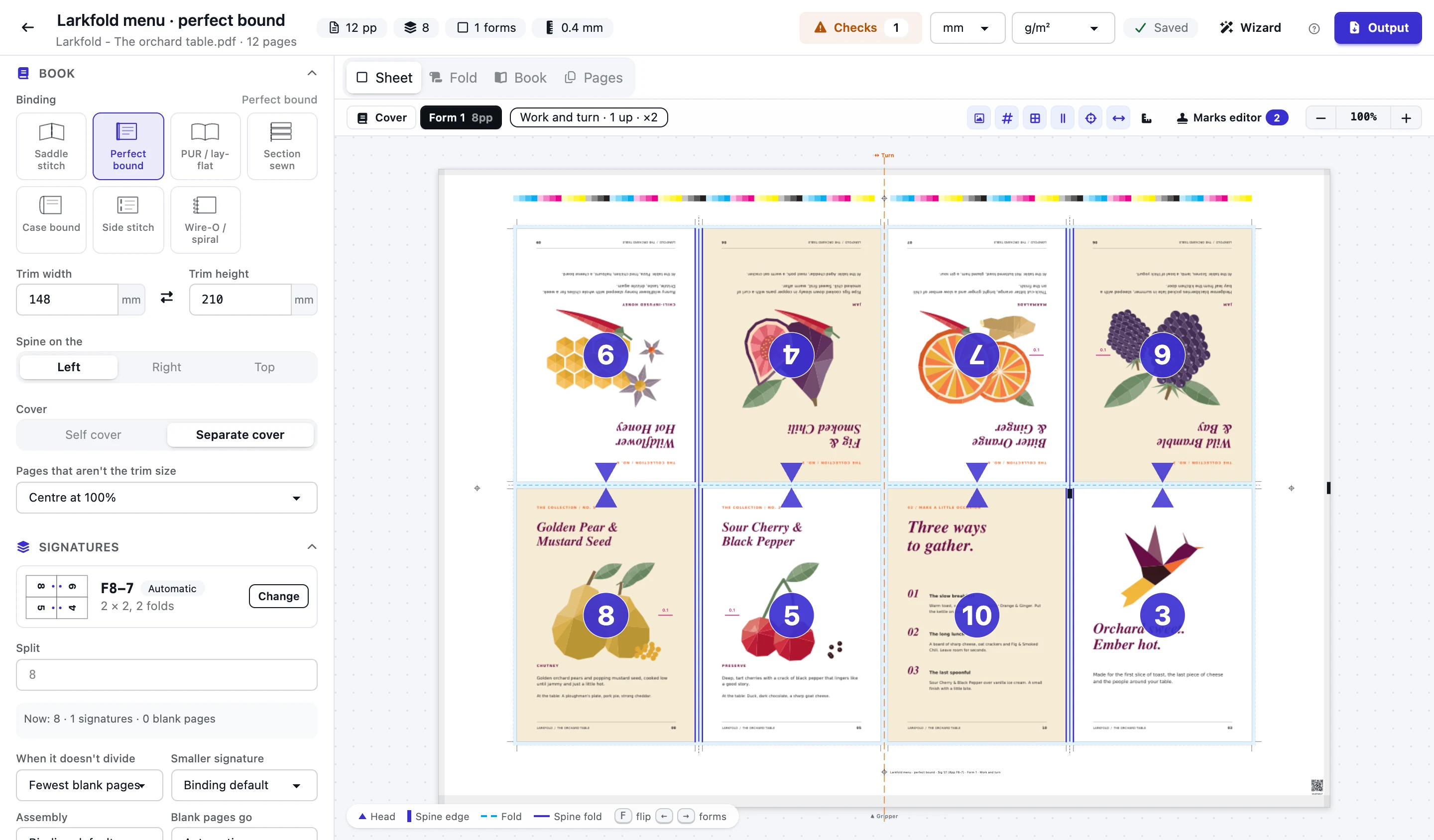Toggle page images preview icon

point(979,118)
